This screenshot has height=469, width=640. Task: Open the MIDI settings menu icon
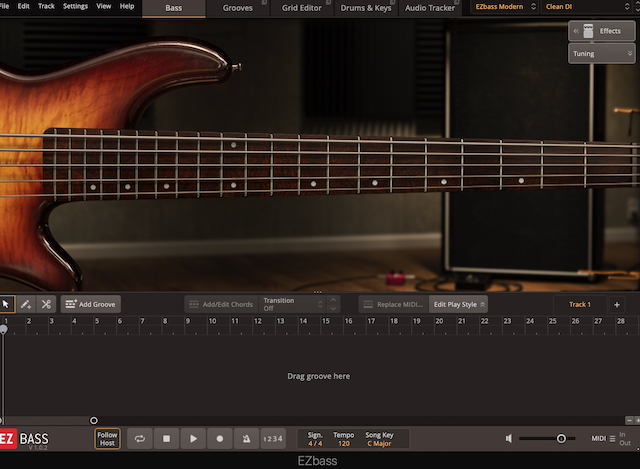(612, 439)
